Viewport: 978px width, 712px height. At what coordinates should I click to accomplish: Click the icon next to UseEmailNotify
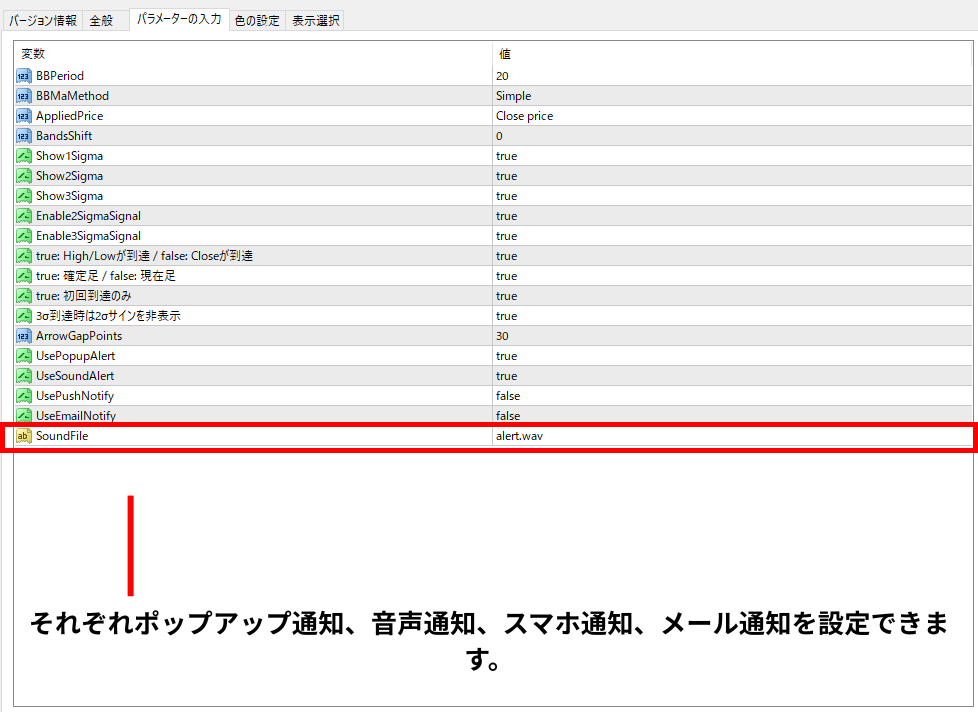pyautogui.click(x=24, y=416)
